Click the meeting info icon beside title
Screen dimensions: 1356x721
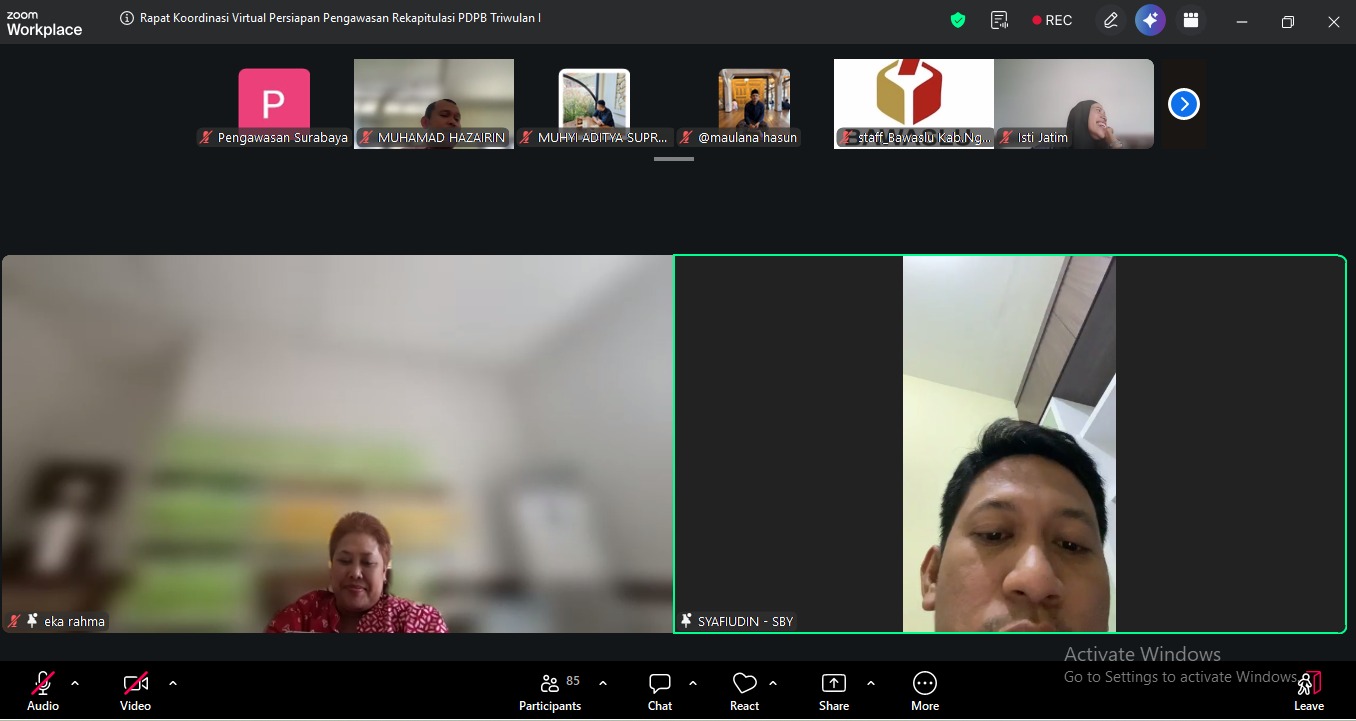point(127,18)
